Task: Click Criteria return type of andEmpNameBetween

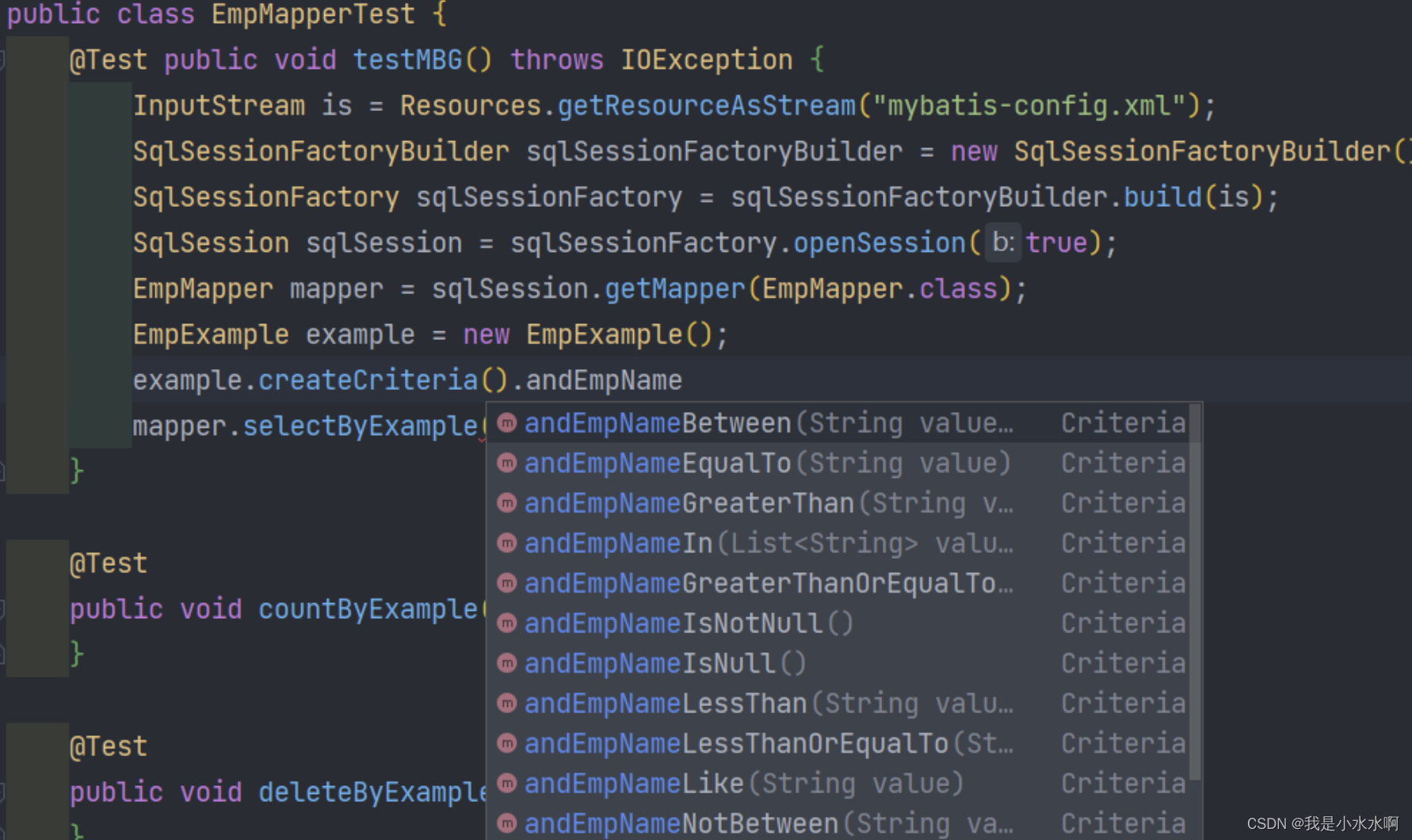Action: click(x=1124, y=423)
